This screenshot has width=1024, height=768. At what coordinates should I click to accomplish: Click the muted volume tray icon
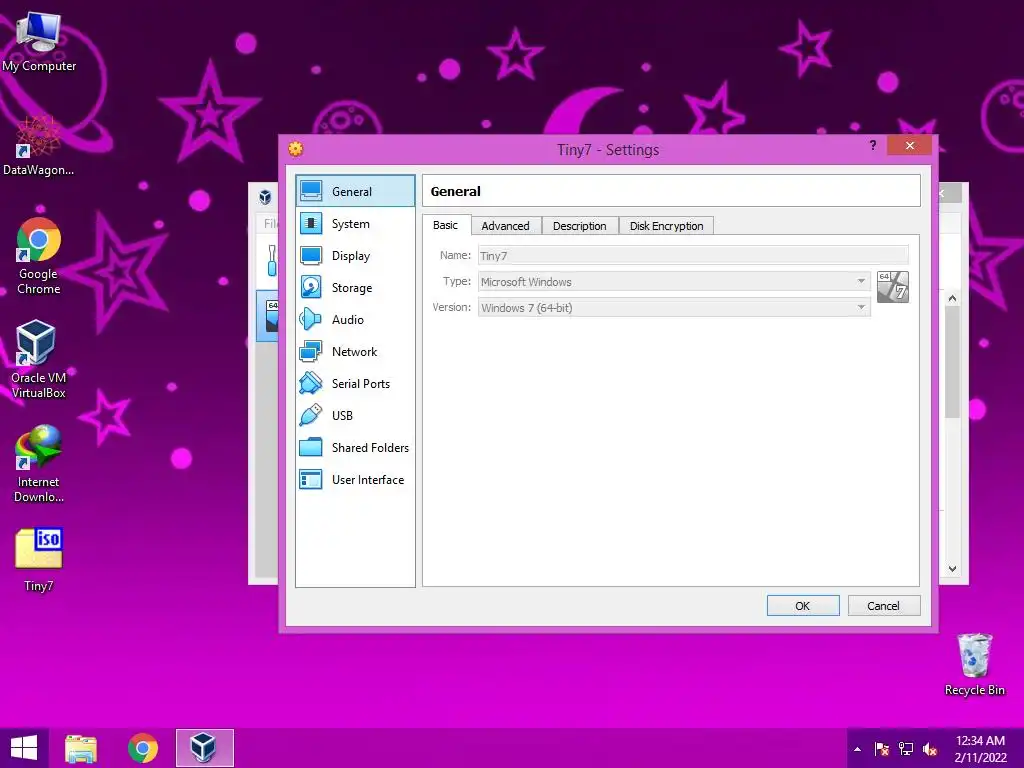[930, 749]
